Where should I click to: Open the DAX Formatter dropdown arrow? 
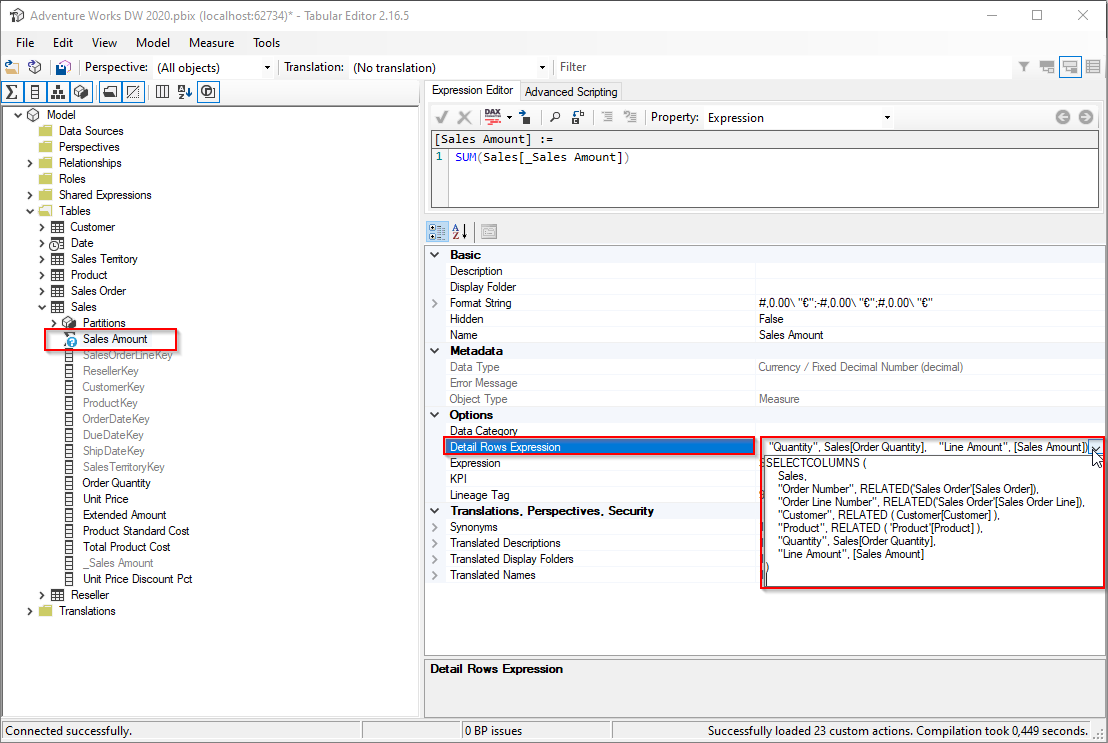coord(509,117)
